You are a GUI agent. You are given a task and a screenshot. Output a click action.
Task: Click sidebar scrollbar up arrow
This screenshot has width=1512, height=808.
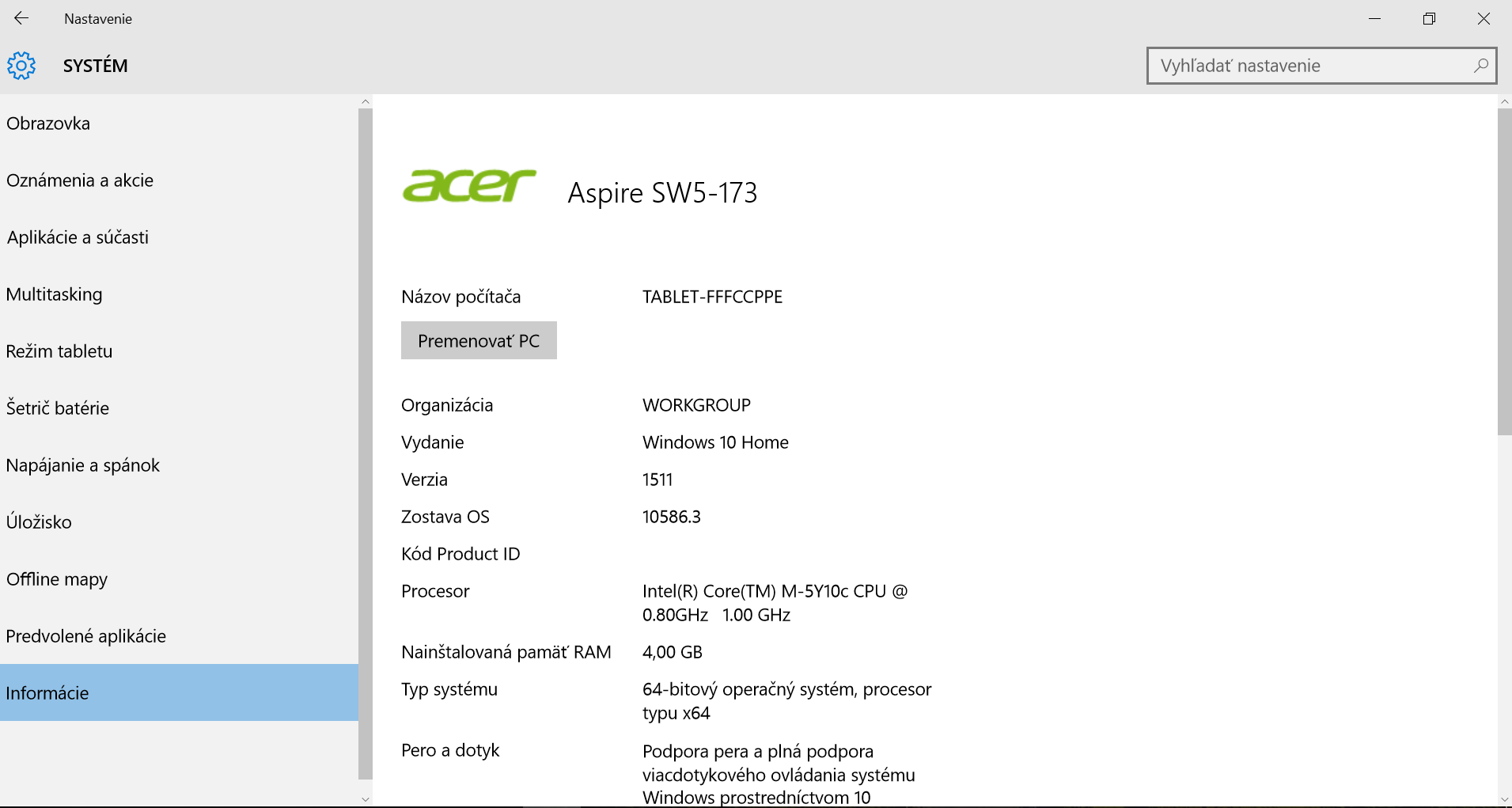coord(365,101)
